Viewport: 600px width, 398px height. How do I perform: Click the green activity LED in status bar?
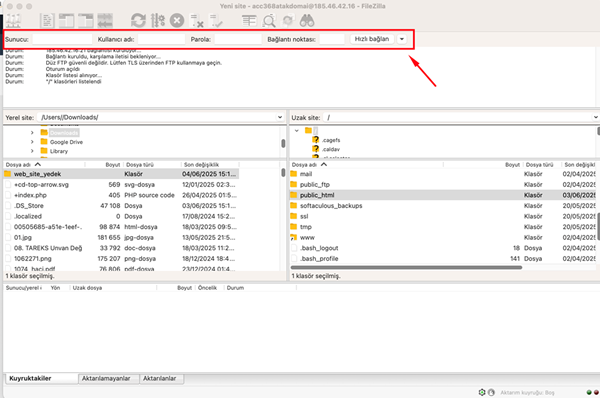589,392
